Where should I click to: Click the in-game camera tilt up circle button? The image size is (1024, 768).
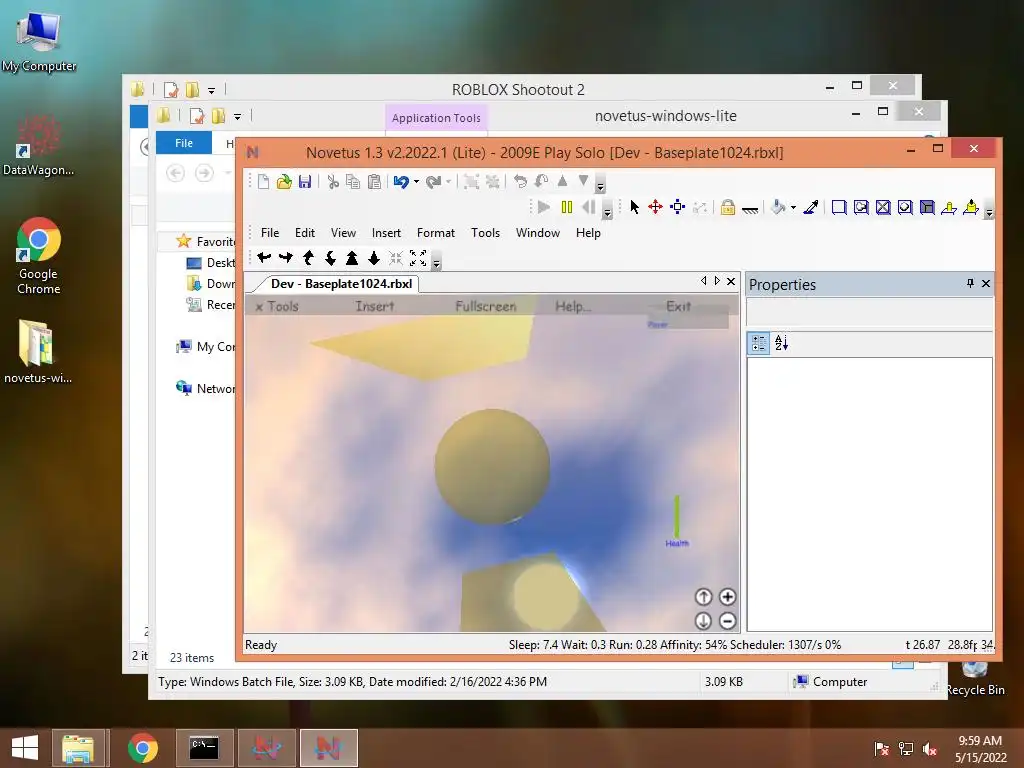[x=703, y=597]
